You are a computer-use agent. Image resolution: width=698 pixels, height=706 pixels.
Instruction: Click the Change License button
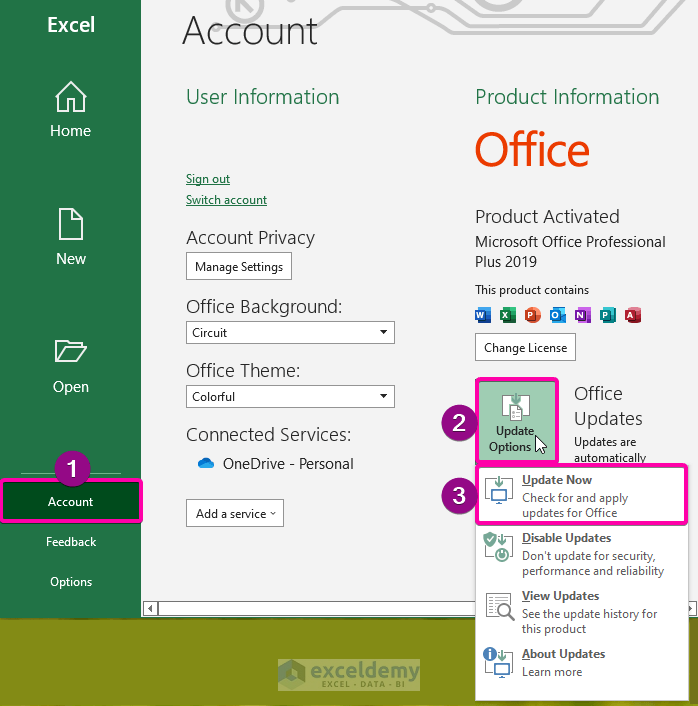pos(525,347)
